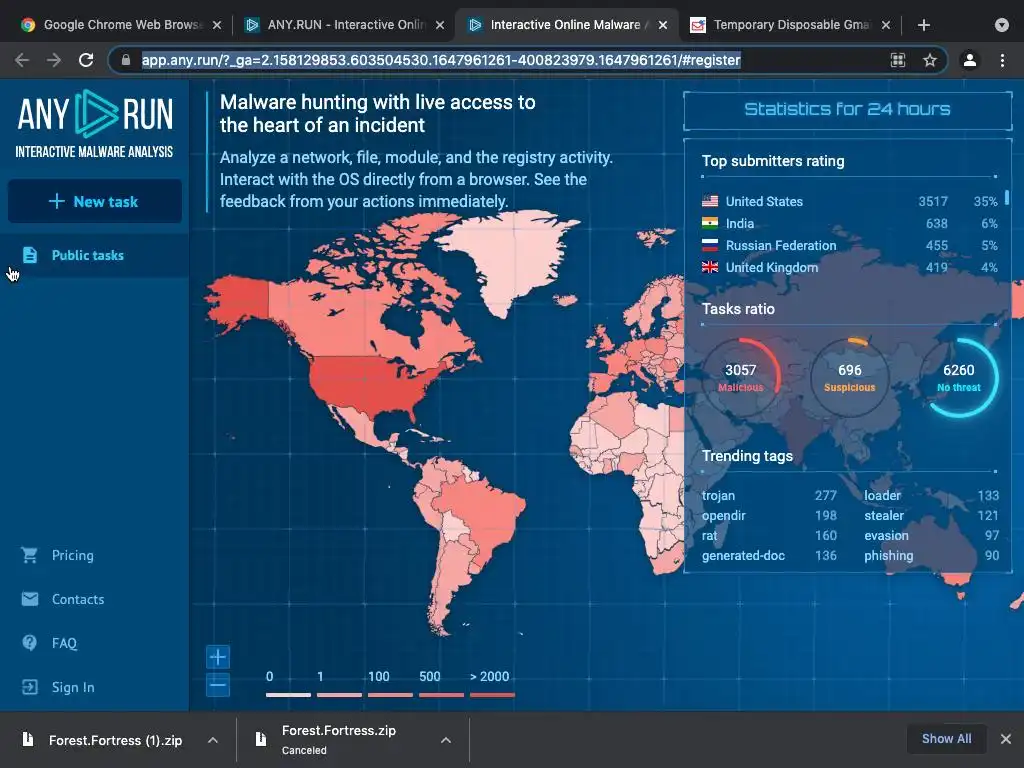Open QR code icon in address bar
This screenshot has width=1024, height=768.
[x=898, y=60]
